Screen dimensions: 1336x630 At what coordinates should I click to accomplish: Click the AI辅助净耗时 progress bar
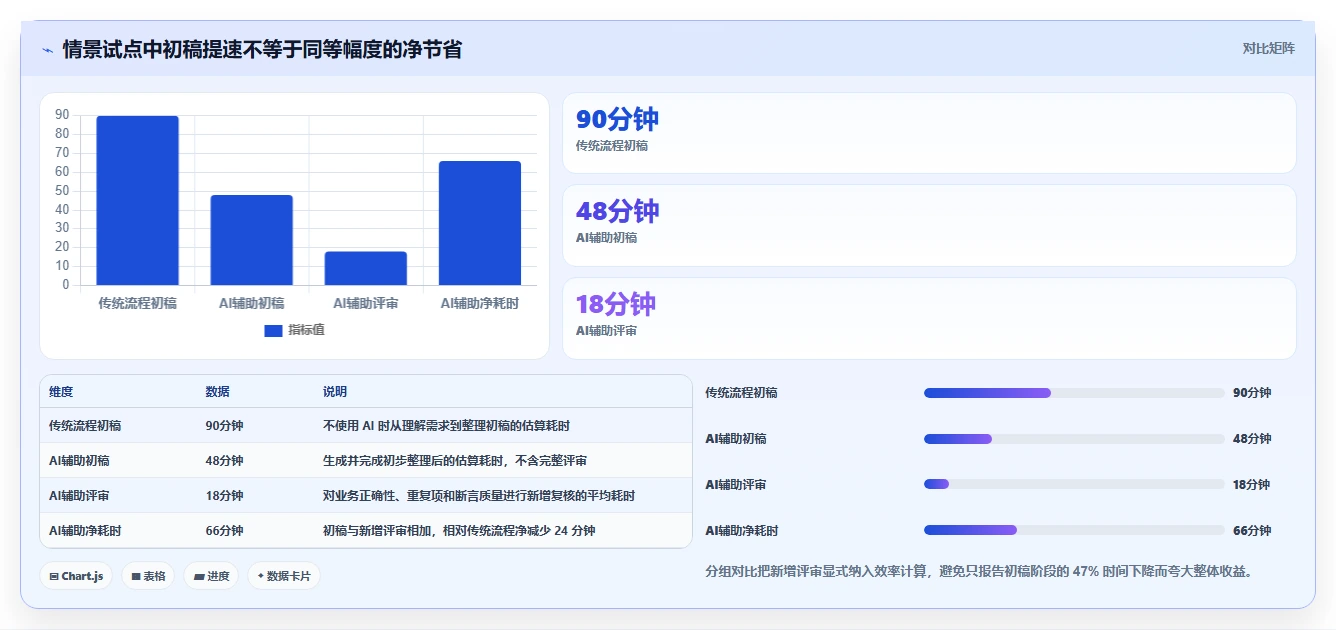coord(1074,531)
